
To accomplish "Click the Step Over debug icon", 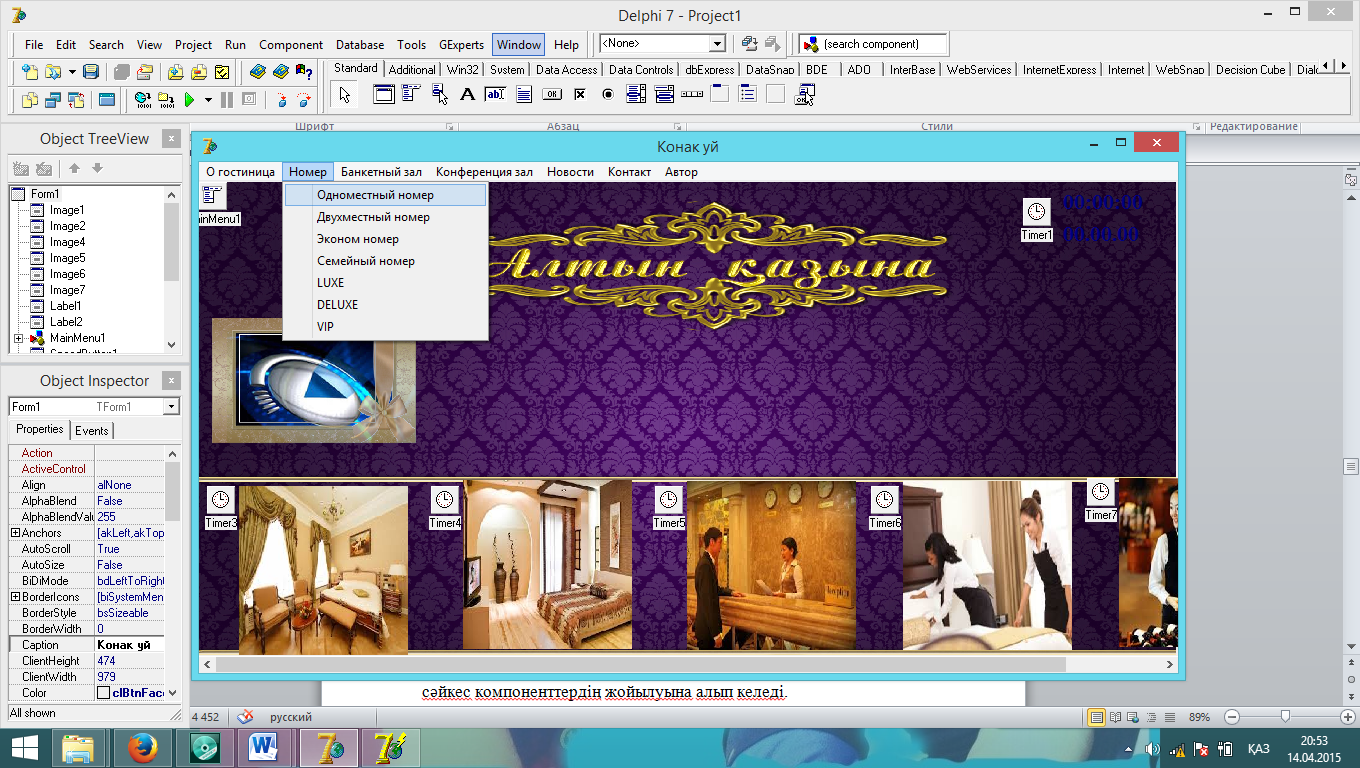I will pos(304,99).
